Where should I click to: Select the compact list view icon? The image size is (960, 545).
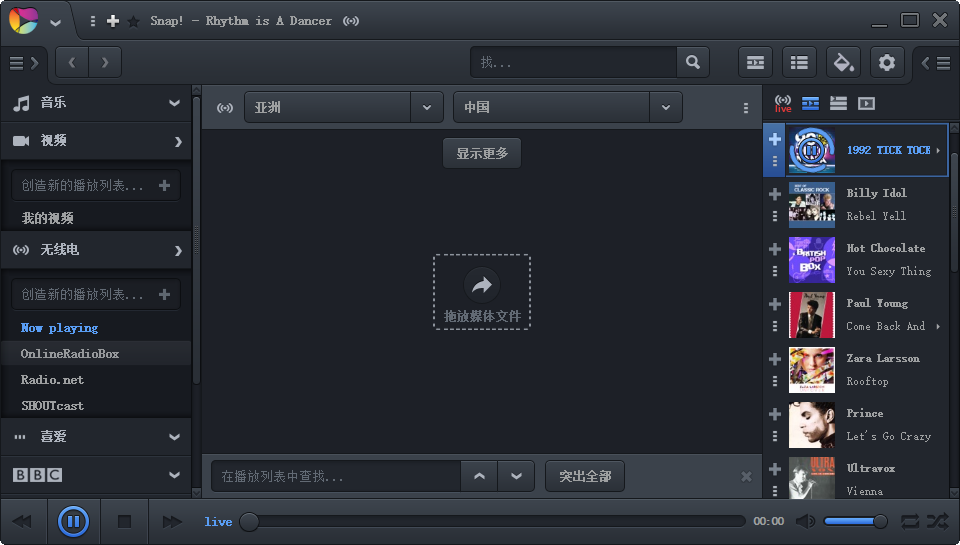(x=838, y=103)
